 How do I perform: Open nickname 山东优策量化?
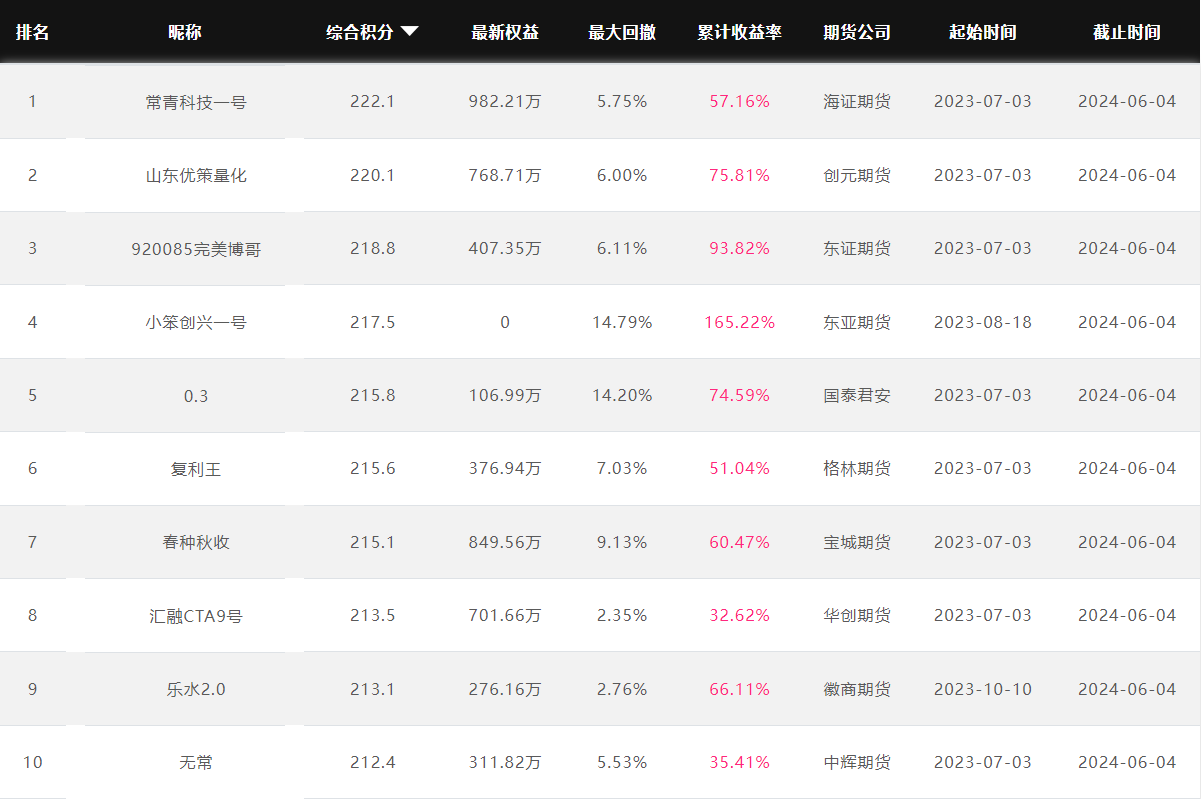[196, 175]
